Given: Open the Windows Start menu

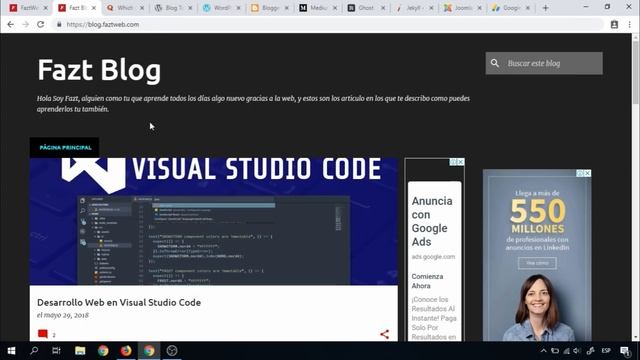Looking at the screenshot, I should 11,351.
